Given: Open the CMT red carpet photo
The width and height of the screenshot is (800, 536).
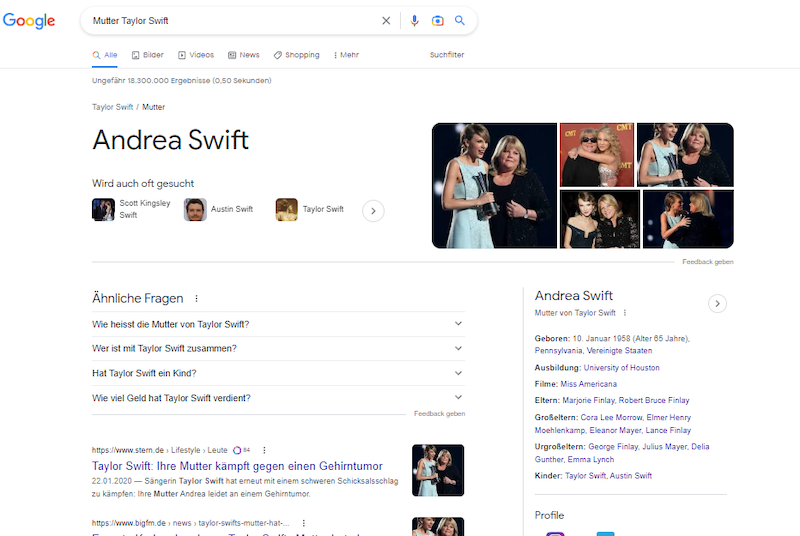Looking at the screenshot, I should coord(597,155).
